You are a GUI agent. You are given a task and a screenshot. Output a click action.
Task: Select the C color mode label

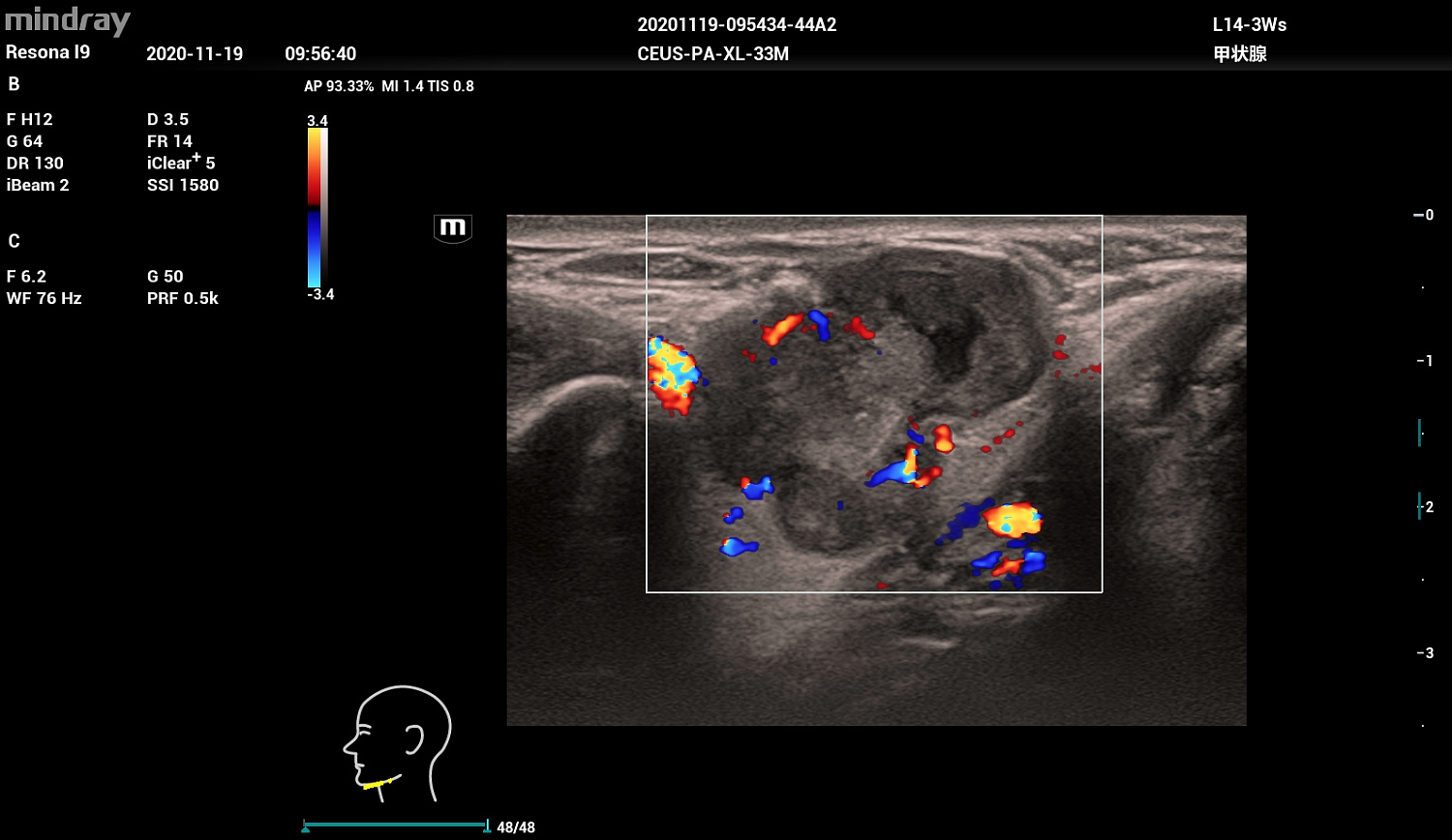coord(14,241)
